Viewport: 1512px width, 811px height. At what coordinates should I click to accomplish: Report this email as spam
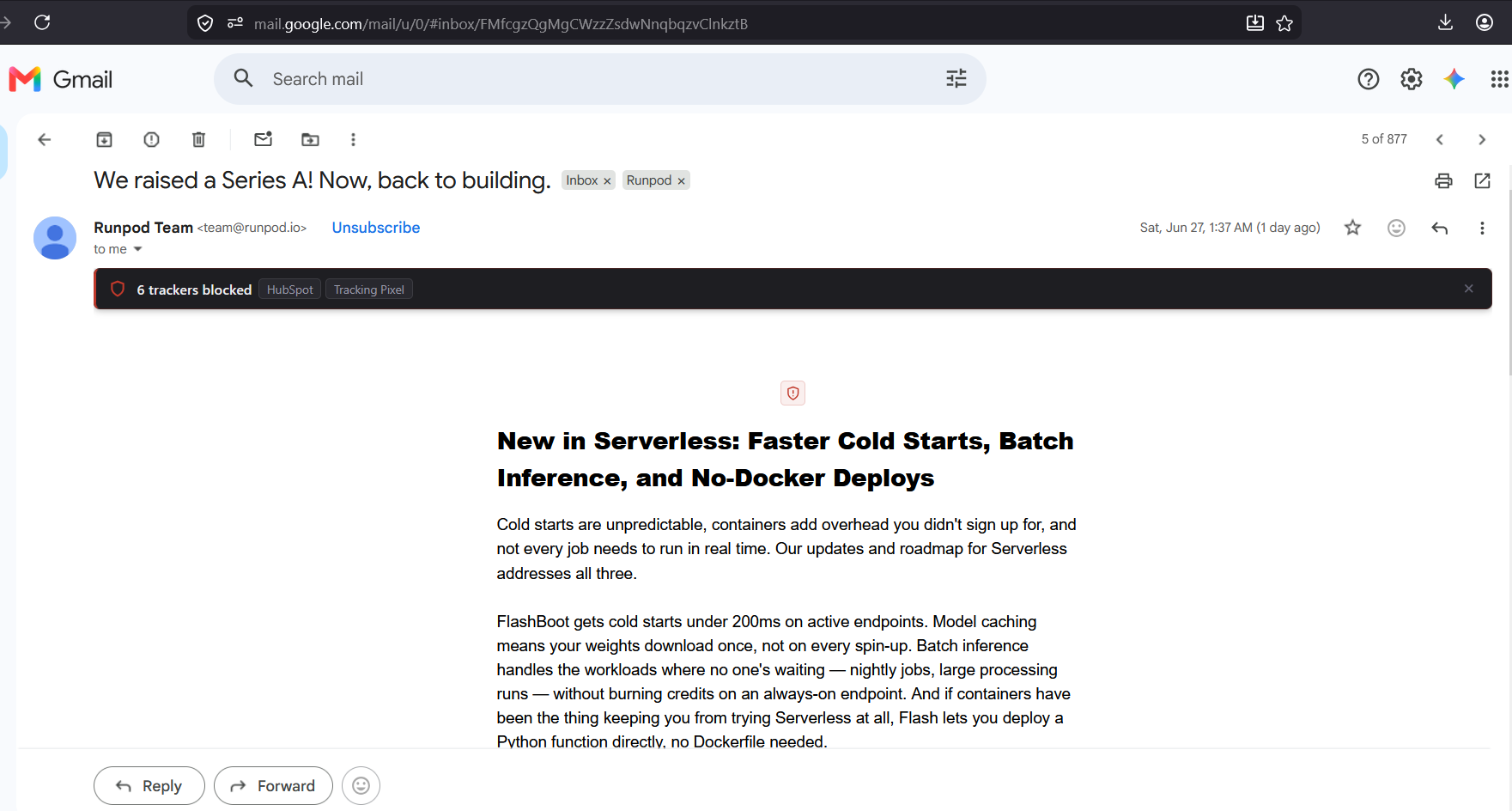pos(151,139)
